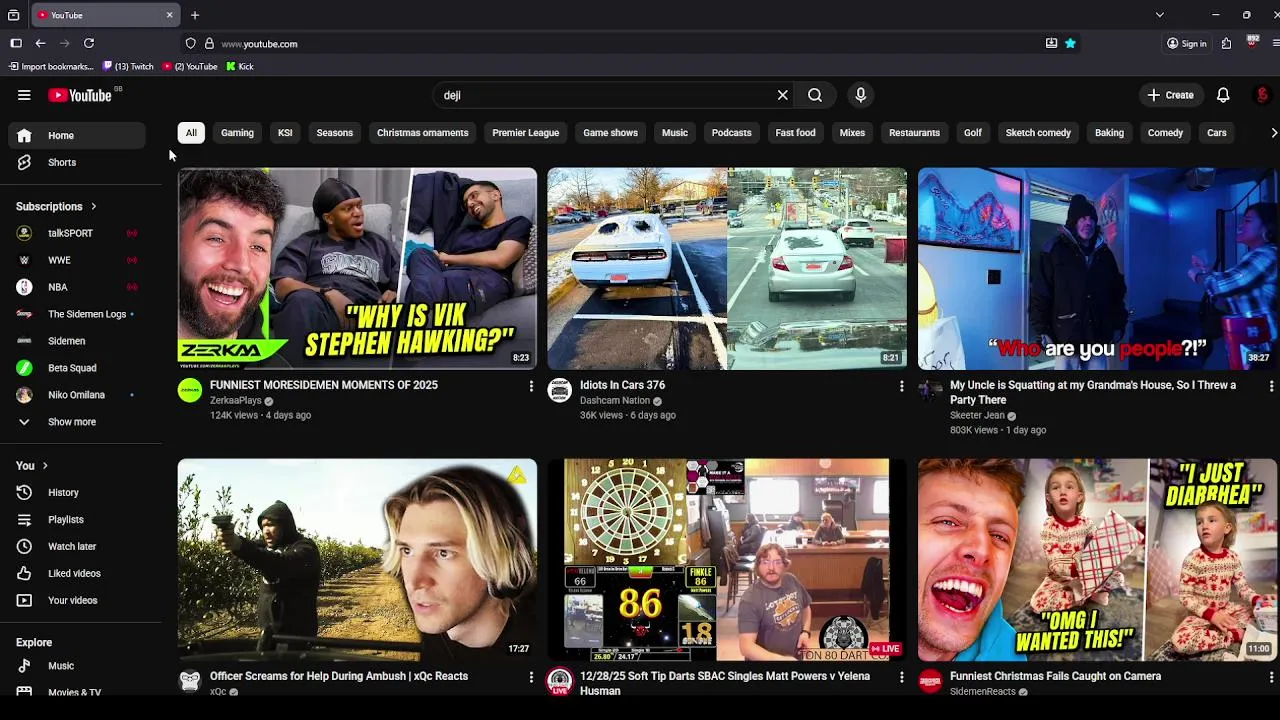The height and width of the screenshot is (720, 1280).
Task: Play the 'Who are you people' thumbnail
Action: point(1097,268)
